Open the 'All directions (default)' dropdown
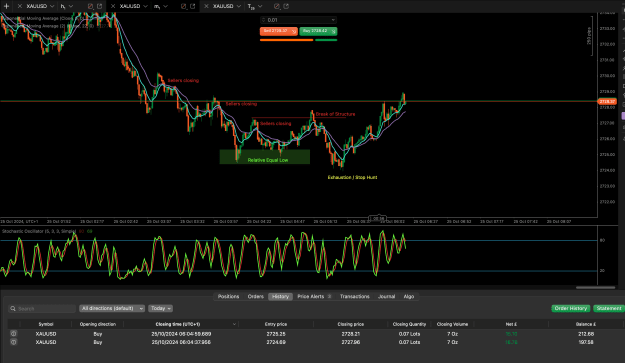This screenshot has width=625, height=363. [112, 308]
